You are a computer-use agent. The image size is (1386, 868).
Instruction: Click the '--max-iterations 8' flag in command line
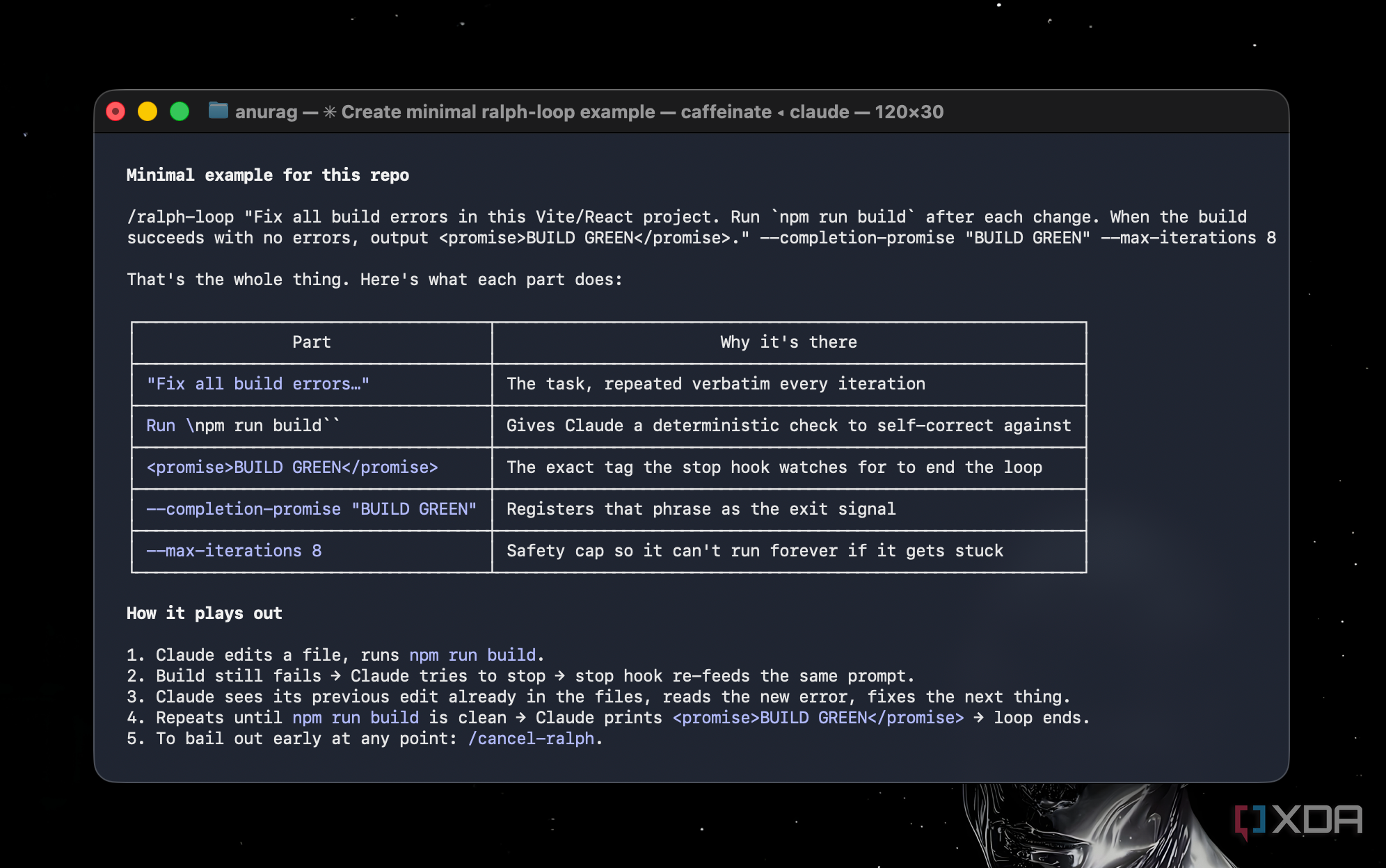[1188, 238]
